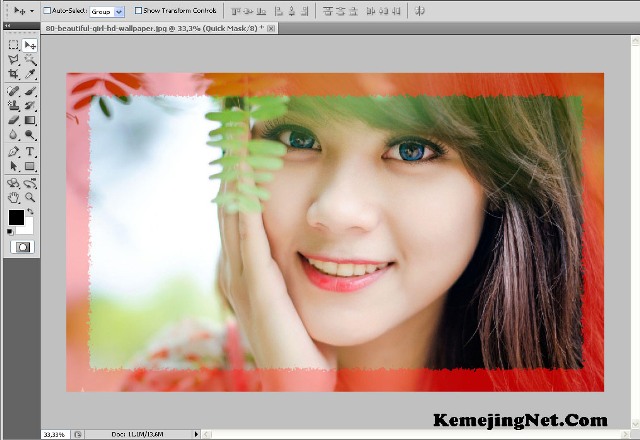
Task: Select the Horizontal Type tool
Action: [30, 151]
